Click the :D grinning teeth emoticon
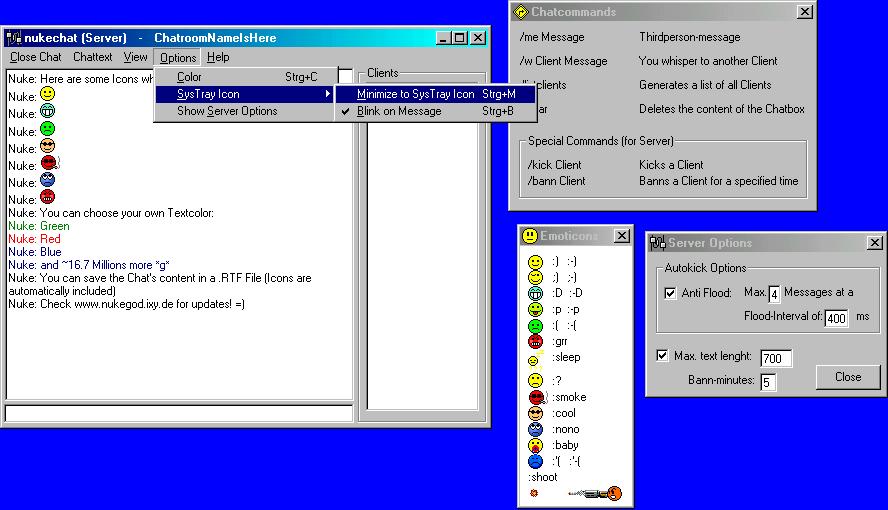The width and height of the screenshot is (888, 510). (x=535, y=293)
